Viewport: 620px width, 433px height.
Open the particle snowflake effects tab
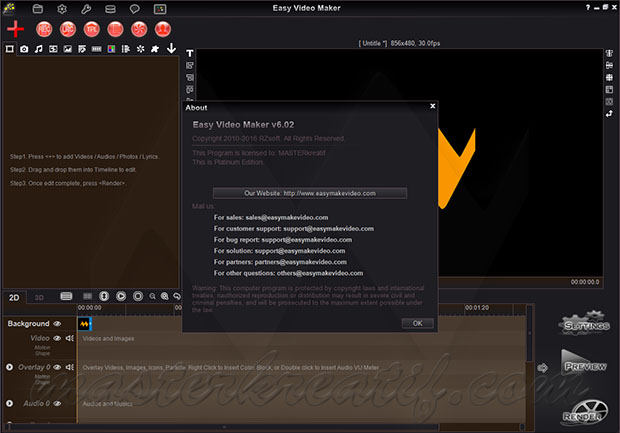click(x=140, y=49)
